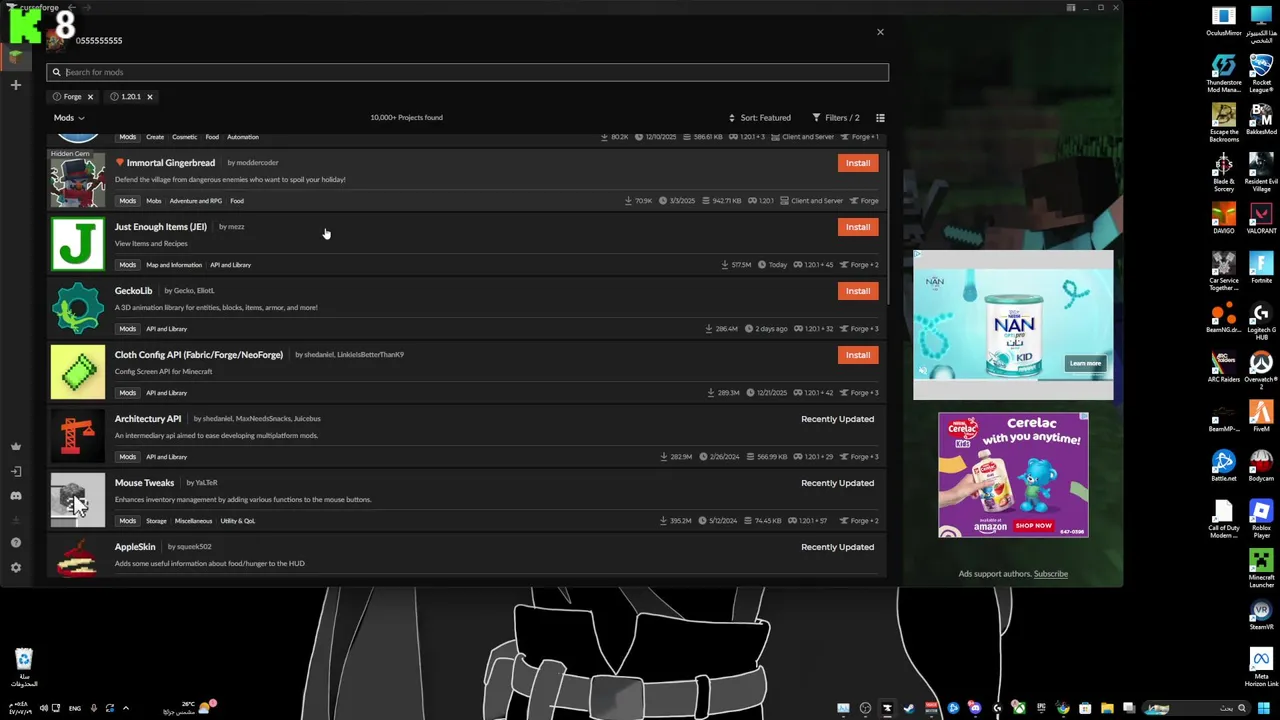Open the Recycle Bin desktop icon
The width and height of the screenshot is (1280, 720).
point(24,668)
